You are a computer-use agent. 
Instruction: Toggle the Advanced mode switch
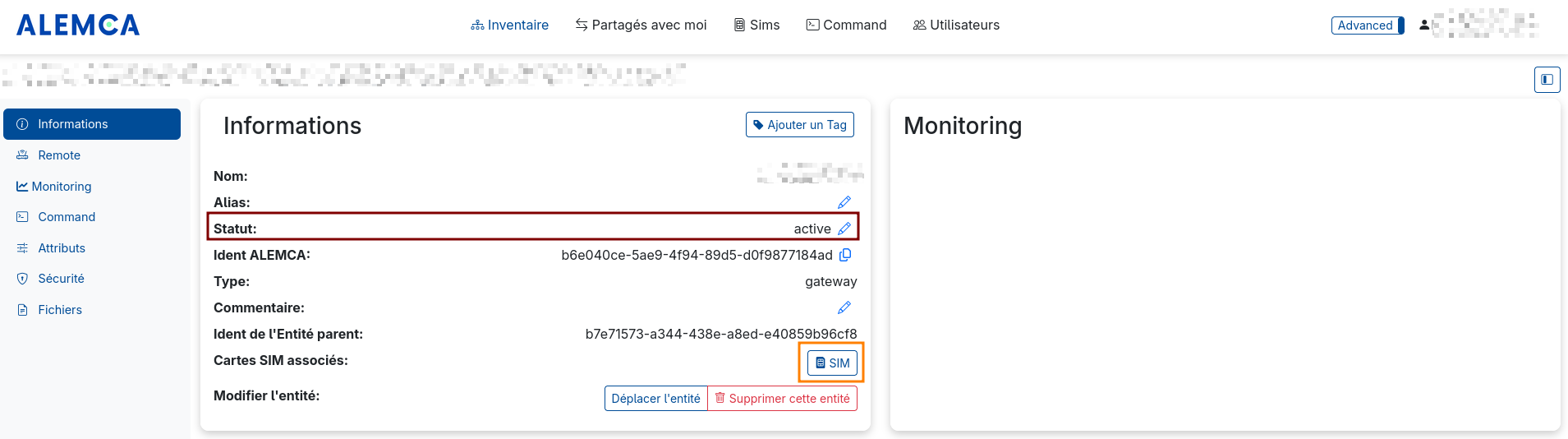(1368, 25)
